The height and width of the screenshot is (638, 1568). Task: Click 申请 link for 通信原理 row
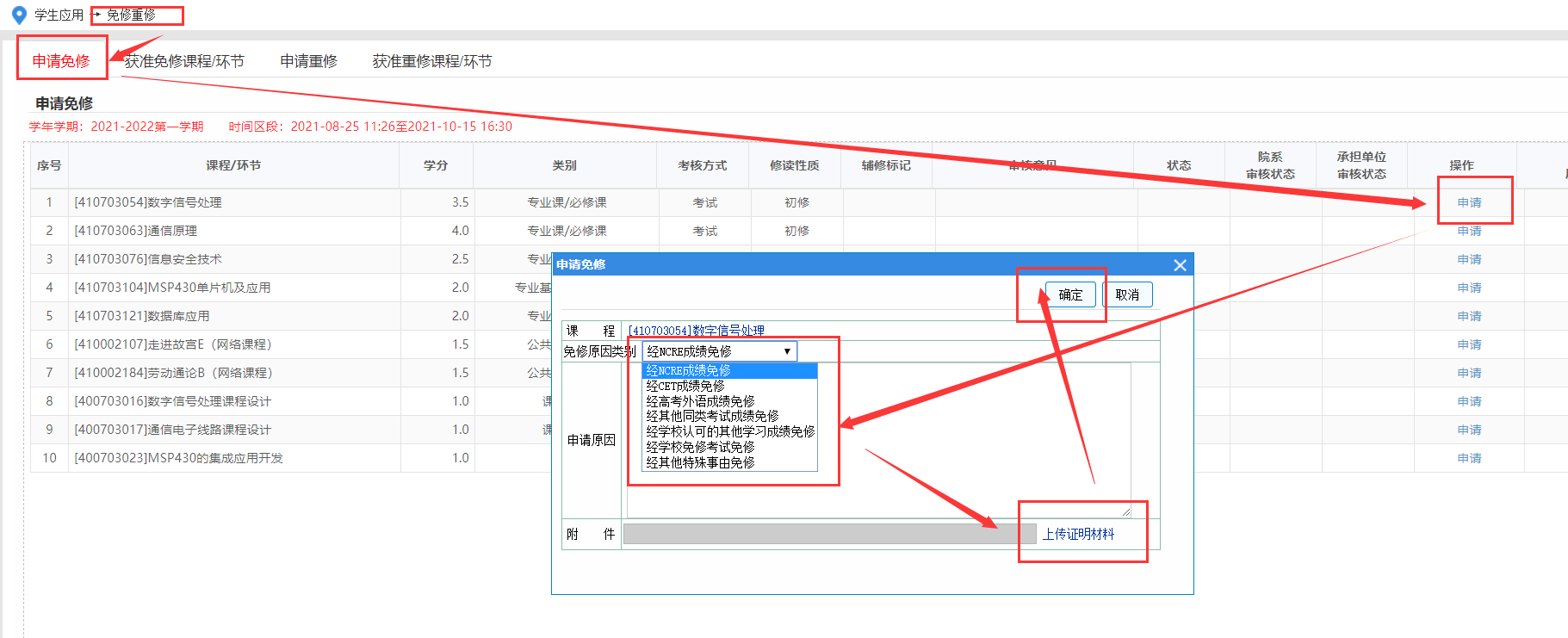coord(1469,231)
